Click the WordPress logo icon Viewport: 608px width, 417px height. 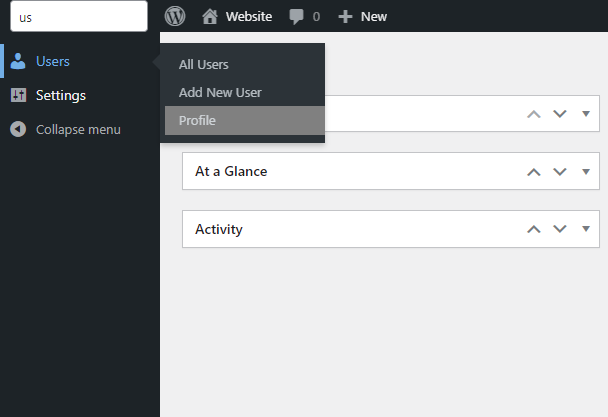point(175,16)
